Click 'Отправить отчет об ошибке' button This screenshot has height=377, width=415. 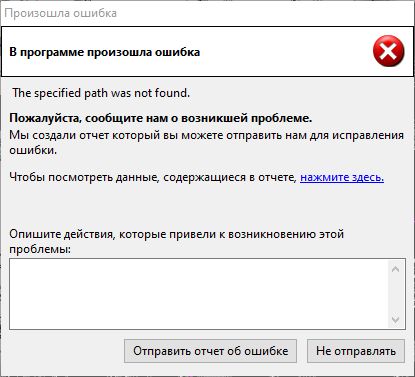click(210, 351)
